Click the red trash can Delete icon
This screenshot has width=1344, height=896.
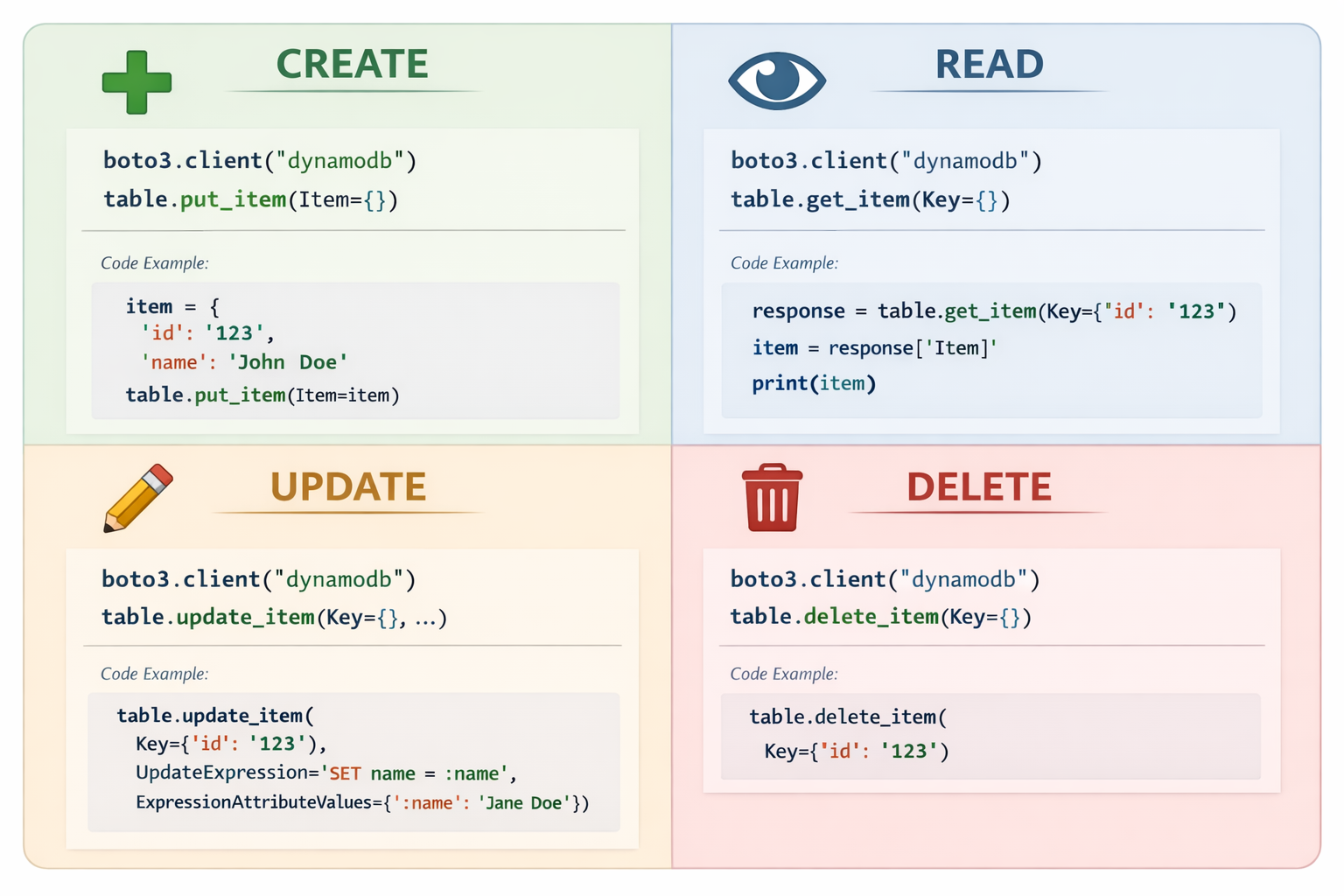(x=772, y=498)
